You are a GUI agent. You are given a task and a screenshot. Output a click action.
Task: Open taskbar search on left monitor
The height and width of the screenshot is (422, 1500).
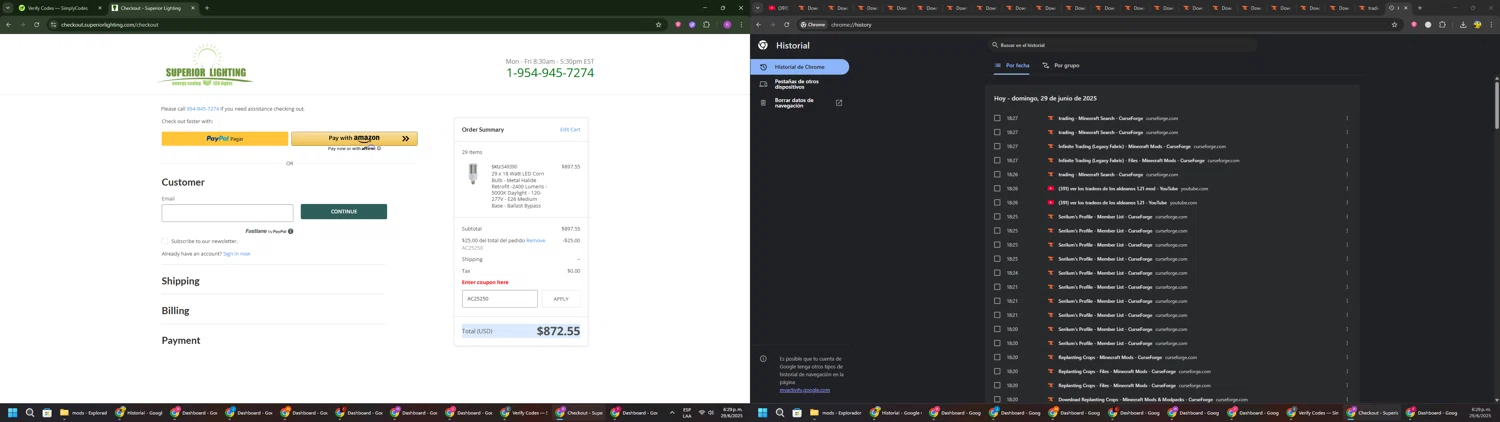[30, 412]
